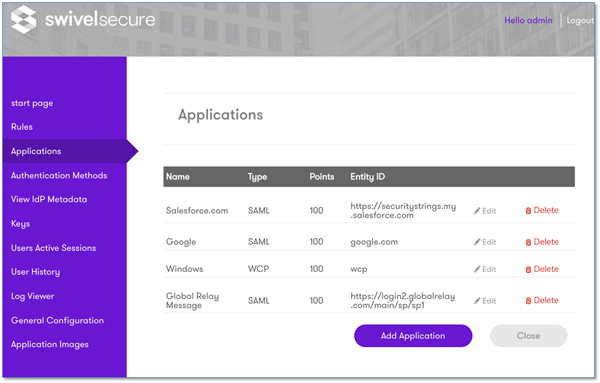Open the Log Viewer page

tap(33, 297)
